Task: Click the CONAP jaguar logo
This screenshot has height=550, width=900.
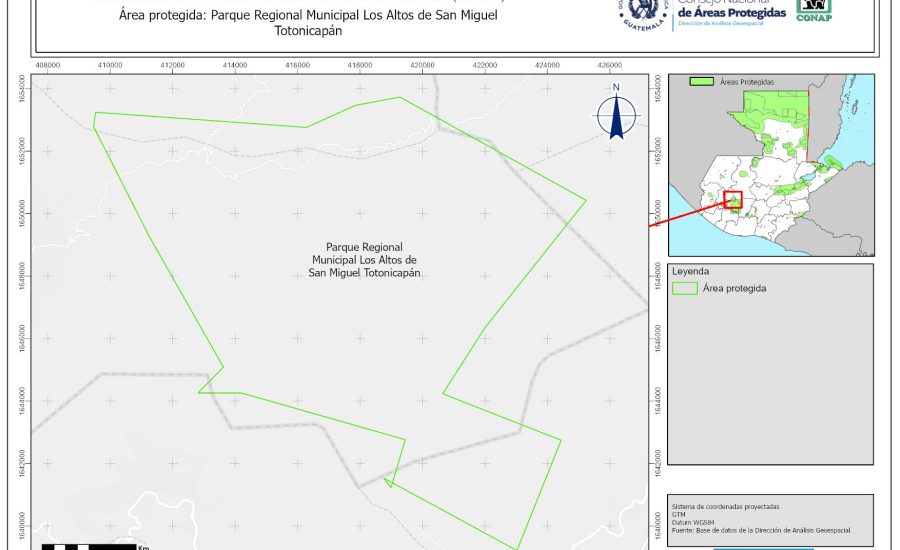Action: (x=814, y=8)
